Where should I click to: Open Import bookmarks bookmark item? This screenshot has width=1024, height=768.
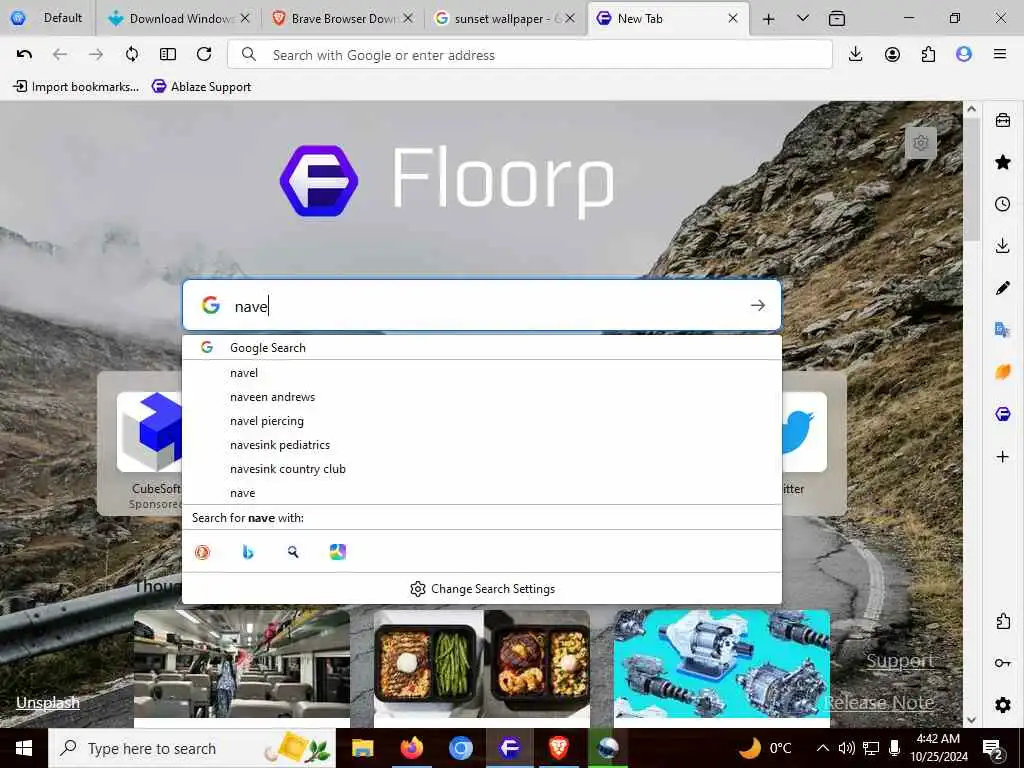[76, 86]
